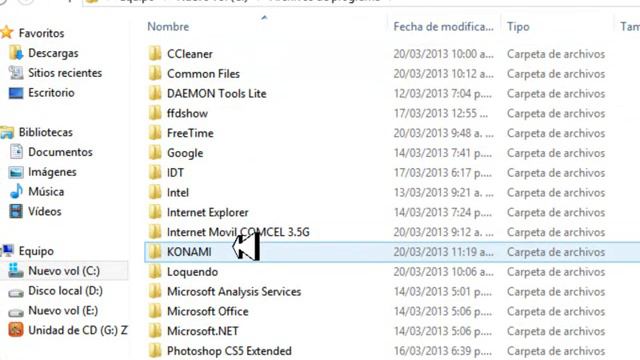Viewport: 640px width, 360px height.
Task: Click the Microsoft.NET folder icon
Action: tap(155, 331)
